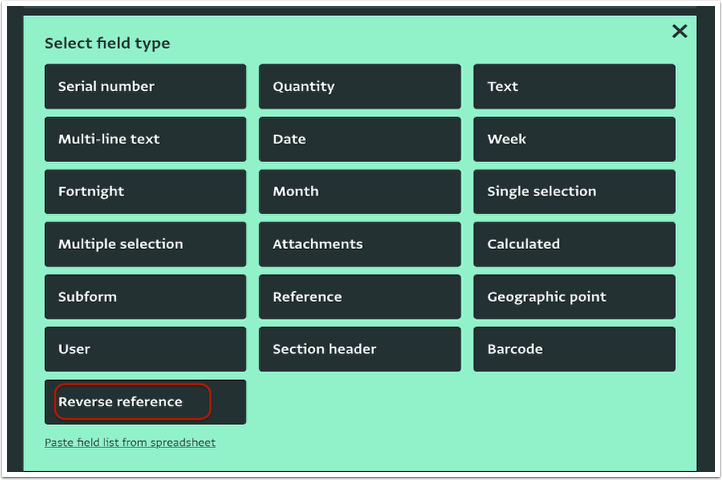The image size is (722, 480).
Task: Choose the Calculated field type
Action: (574, 244)
